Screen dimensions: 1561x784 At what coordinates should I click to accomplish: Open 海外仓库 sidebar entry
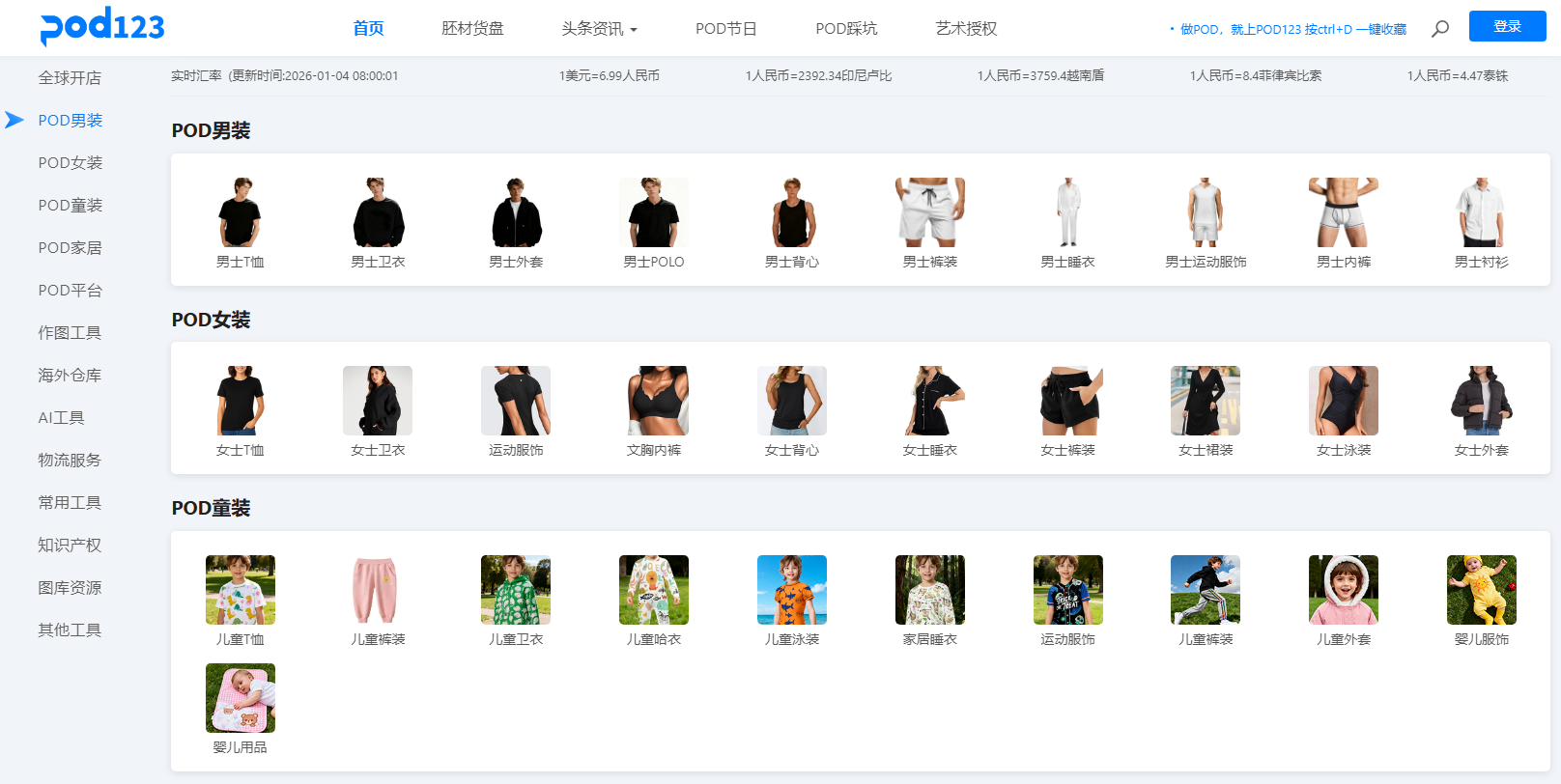(70, 376)
